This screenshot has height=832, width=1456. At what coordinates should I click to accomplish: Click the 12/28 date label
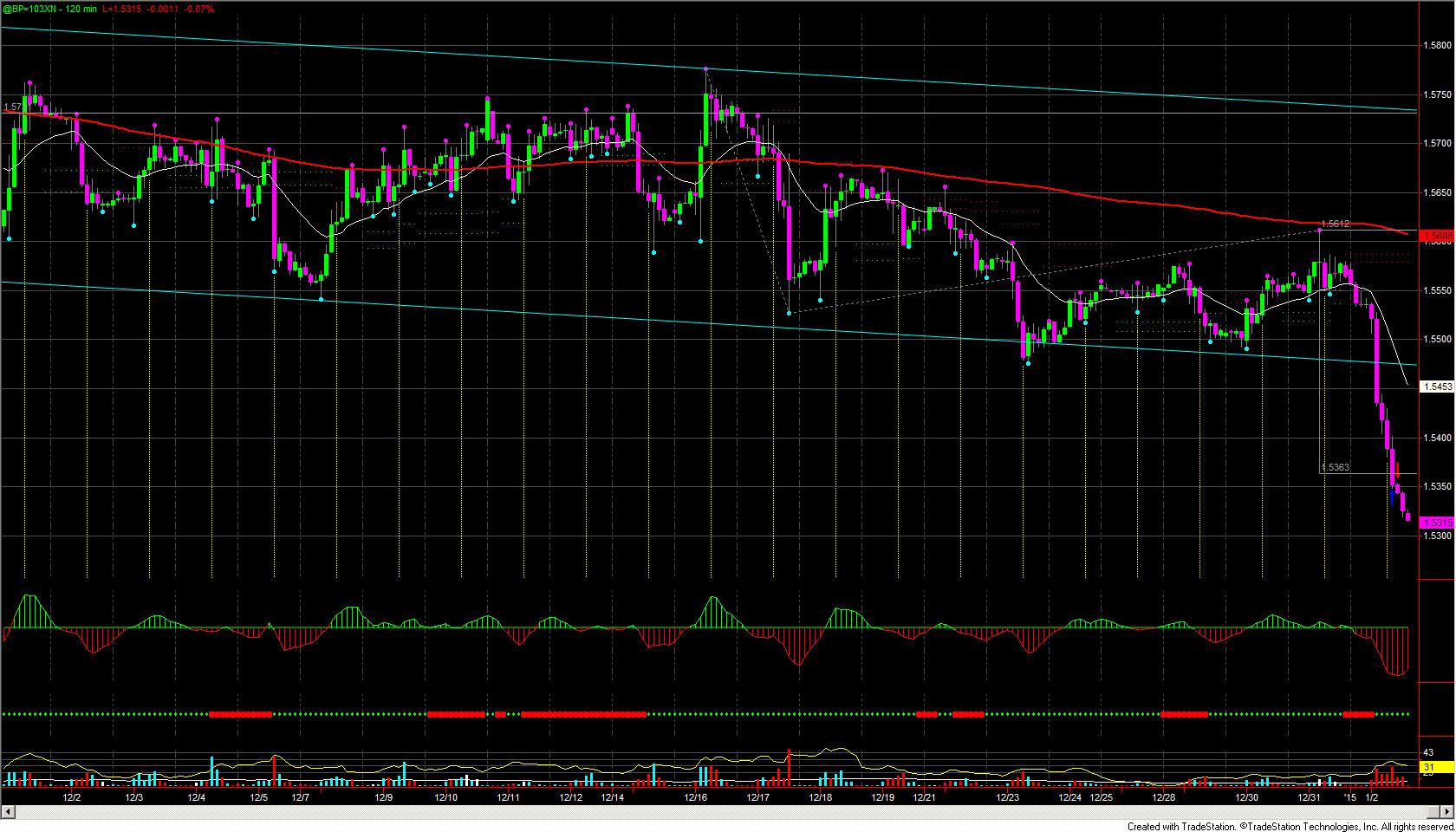pos(1164,797)
